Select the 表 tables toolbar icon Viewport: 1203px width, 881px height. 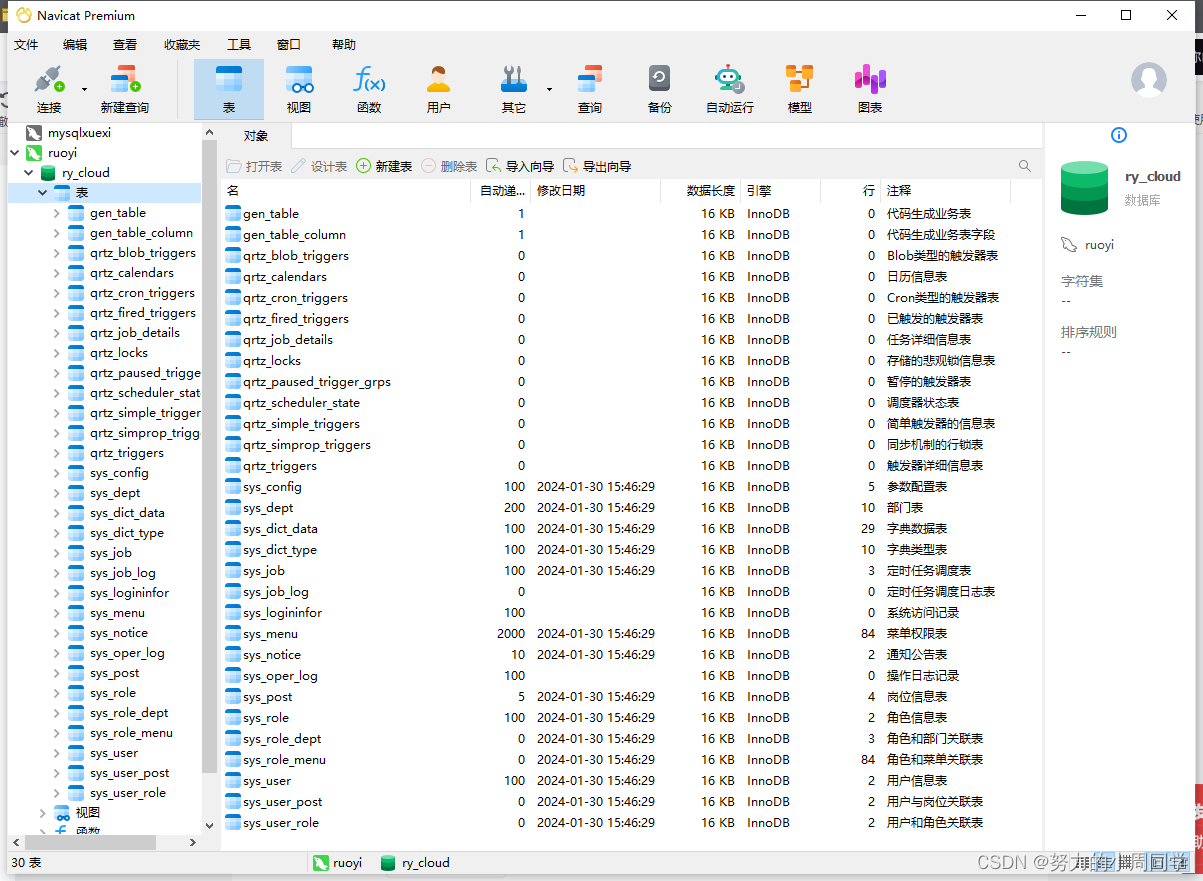[x=229, y=89]
